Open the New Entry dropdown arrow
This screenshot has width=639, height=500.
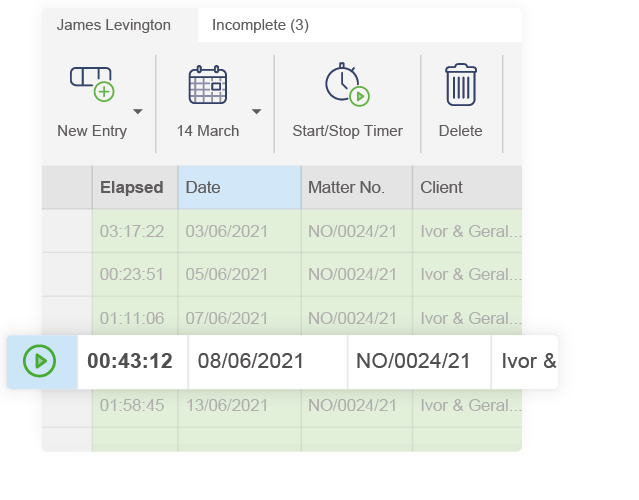tap(138, 111)
